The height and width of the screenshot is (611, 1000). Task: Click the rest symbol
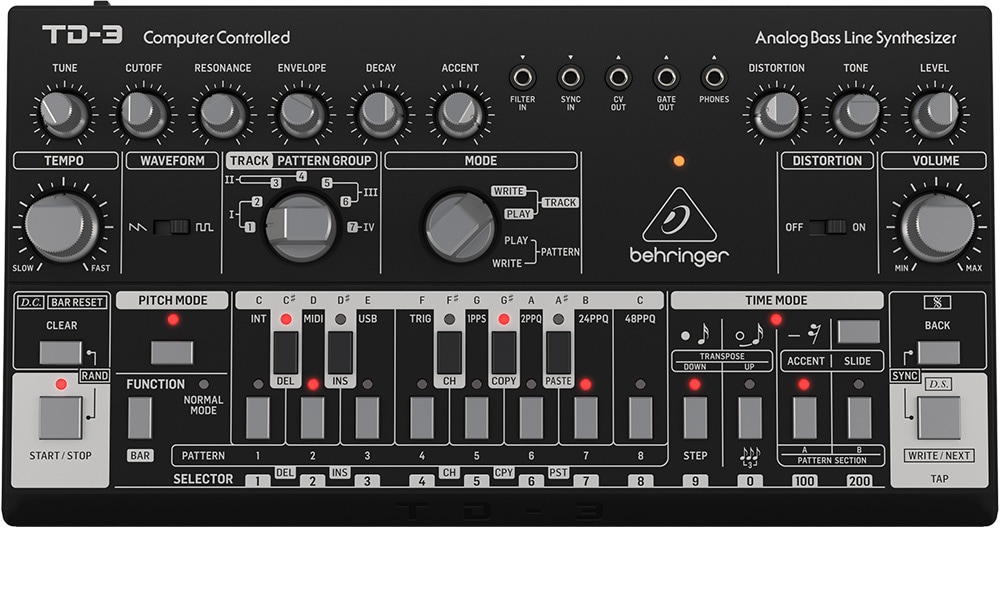(805, 334)
